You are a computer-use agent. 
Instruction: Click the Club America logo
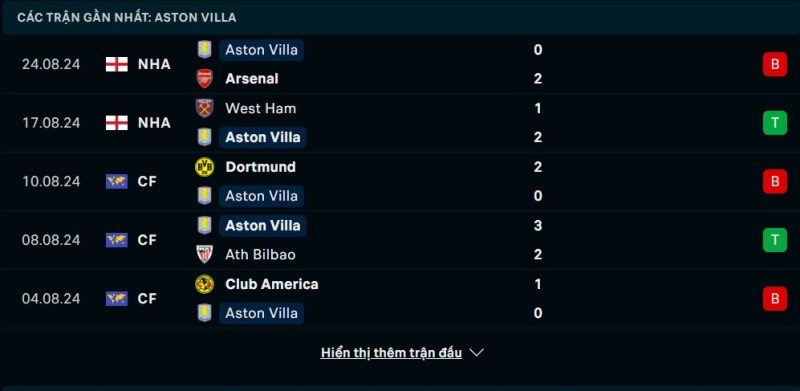[205, 284]
